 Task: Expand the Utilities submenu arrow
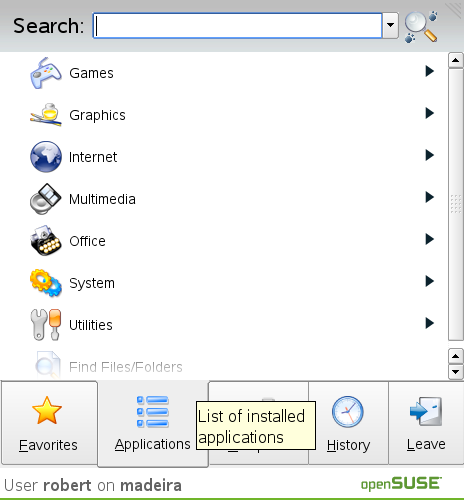tap(429, 323)
